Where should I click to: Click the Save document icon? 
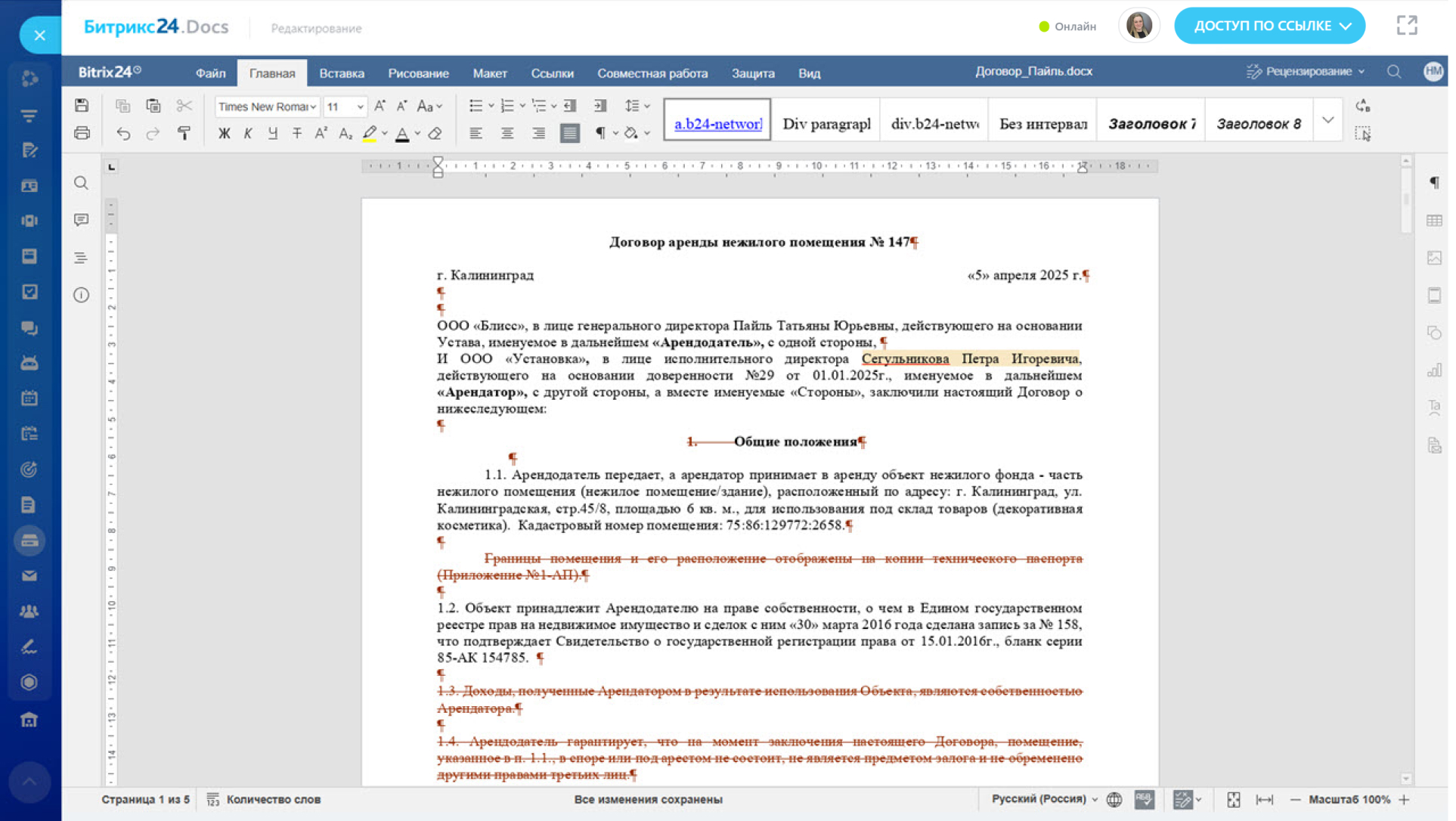coord(82,106)
